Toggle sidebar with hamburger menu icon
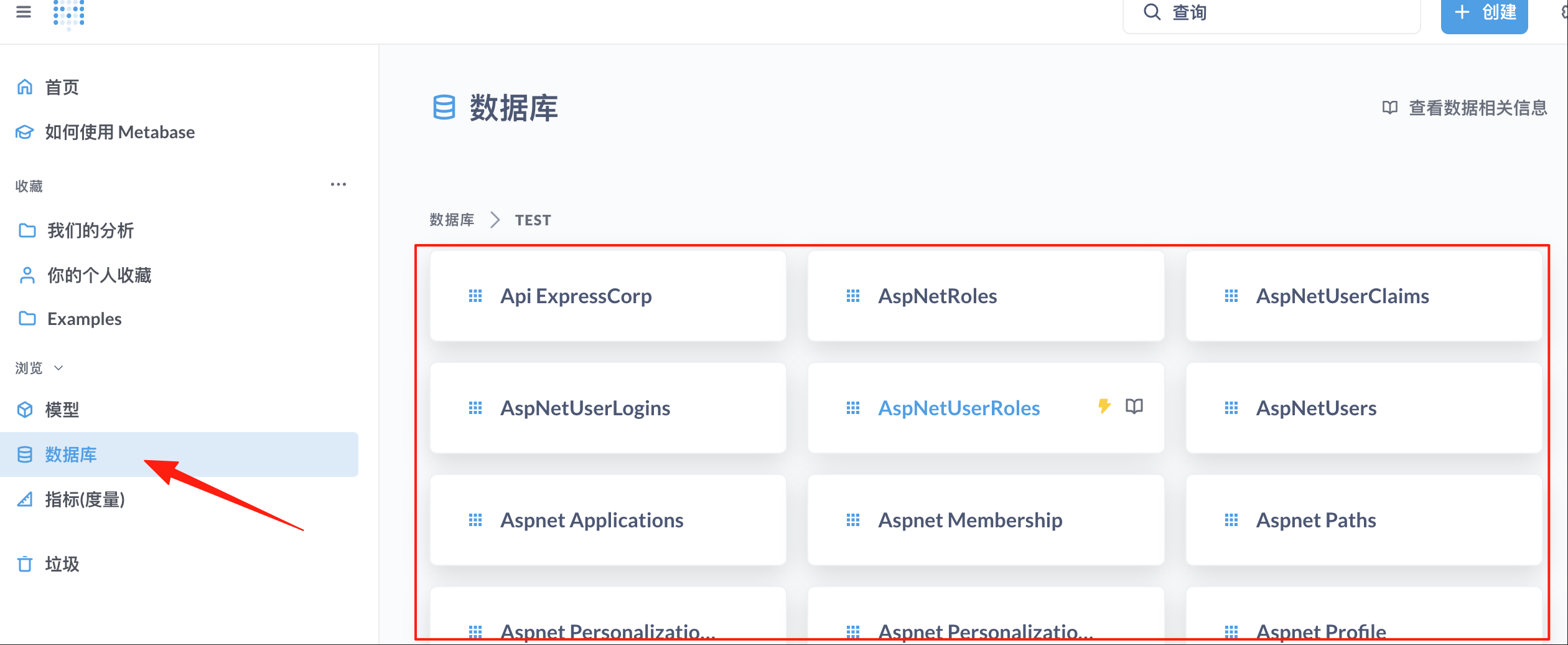This screenshot has width=1568, height=645. [x=24, y=12]
